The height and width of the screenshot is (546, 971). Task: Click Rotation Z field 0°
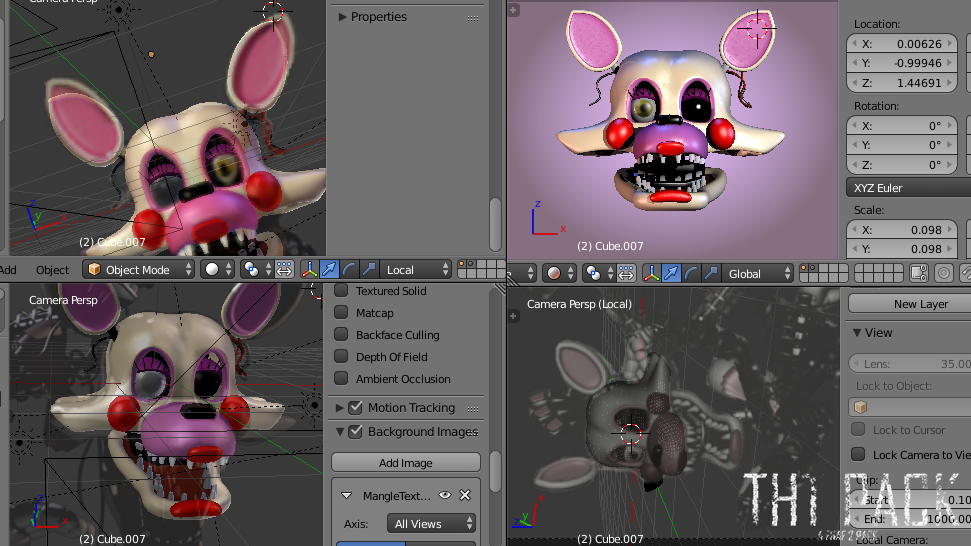[x=902, y=165]
